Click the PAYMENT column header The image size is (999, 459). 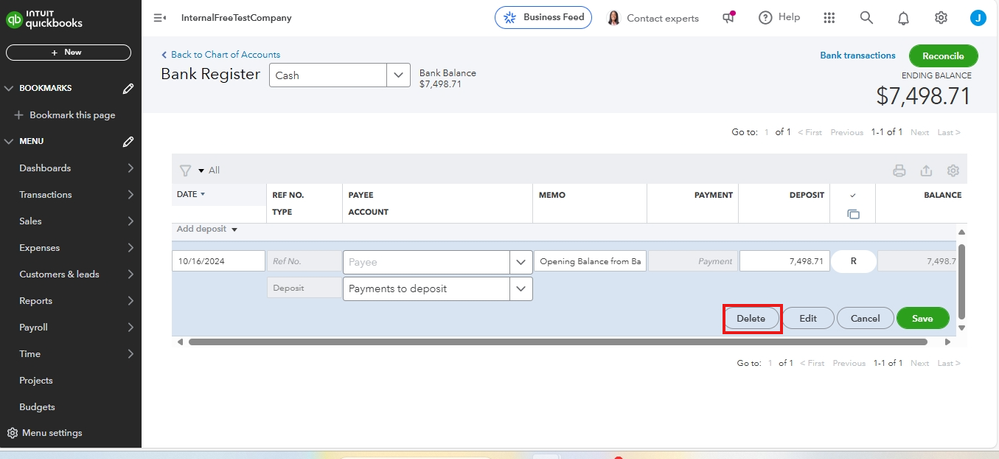pos(714,195)
